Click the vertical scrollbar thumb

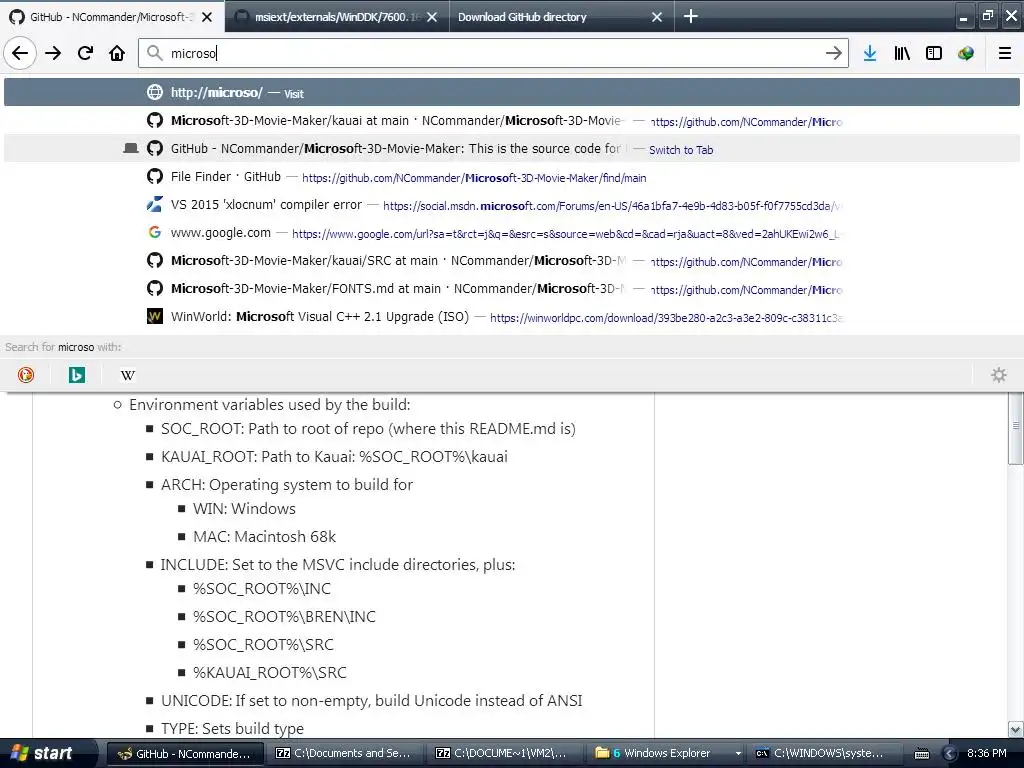click(1015, 428)
